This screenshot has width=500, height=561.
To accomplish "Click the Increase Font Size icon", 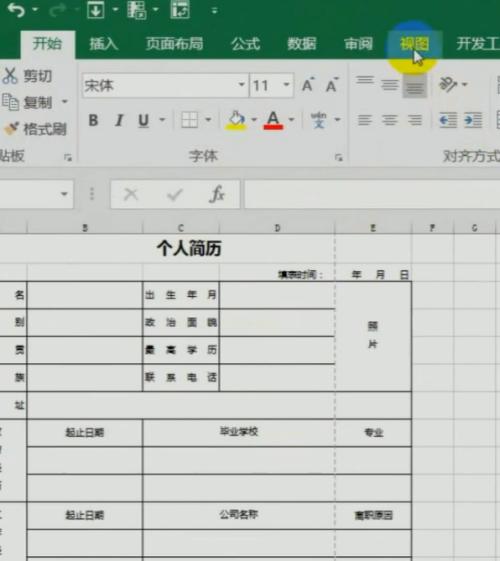I will 308,85.
